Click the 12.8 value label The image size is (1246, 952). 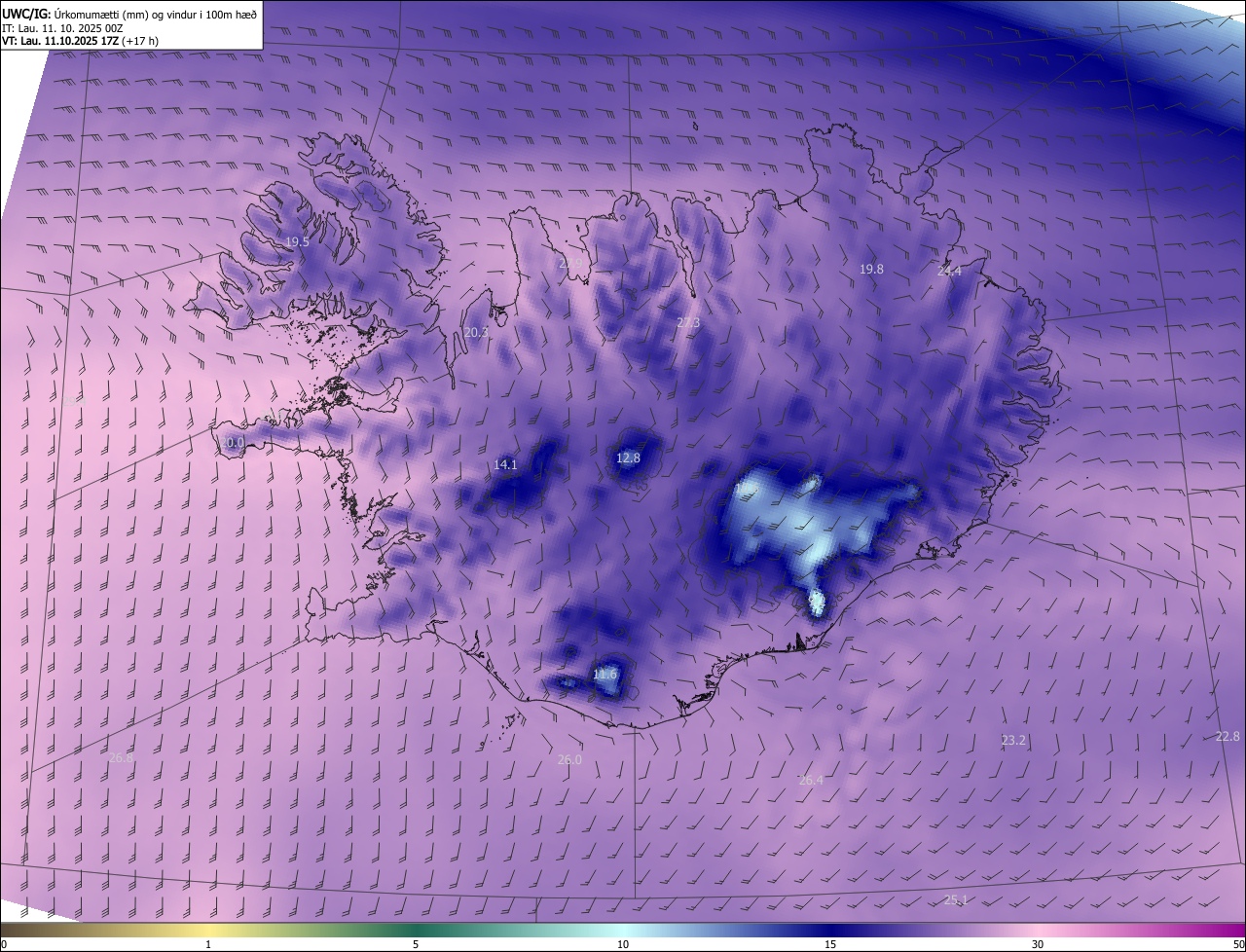pos(629,458)
